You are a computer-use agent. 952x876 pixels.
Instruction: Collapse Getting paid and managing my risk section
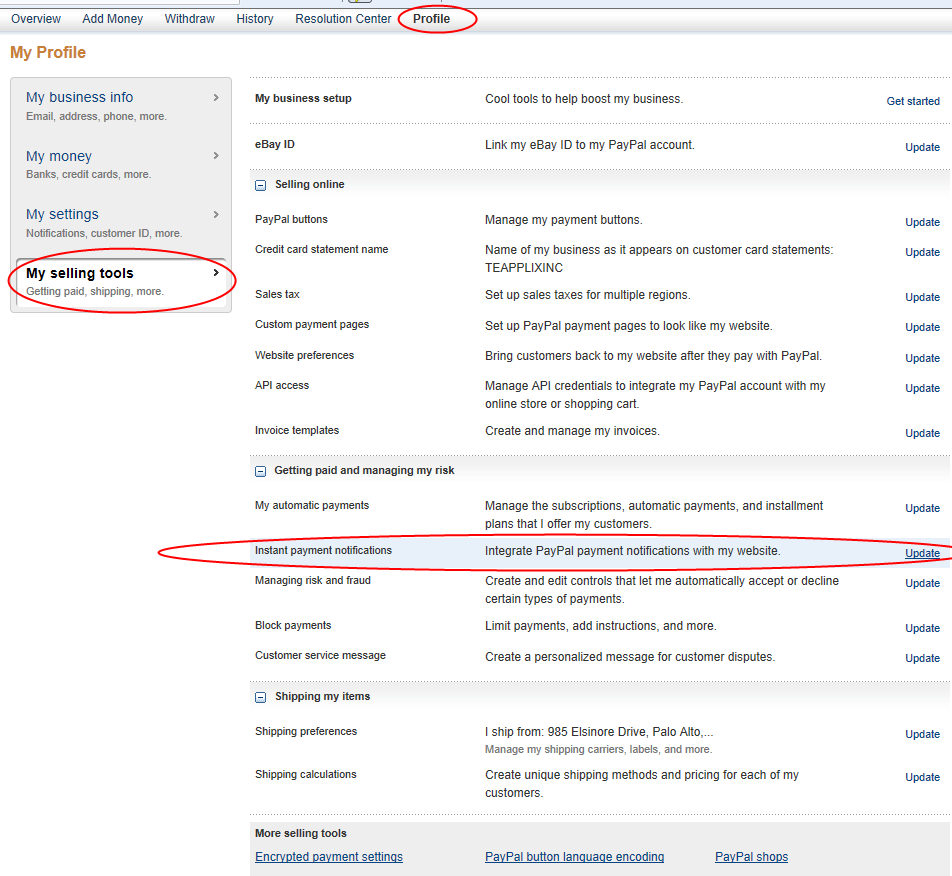pyautogui.click(x=260, y=471)
